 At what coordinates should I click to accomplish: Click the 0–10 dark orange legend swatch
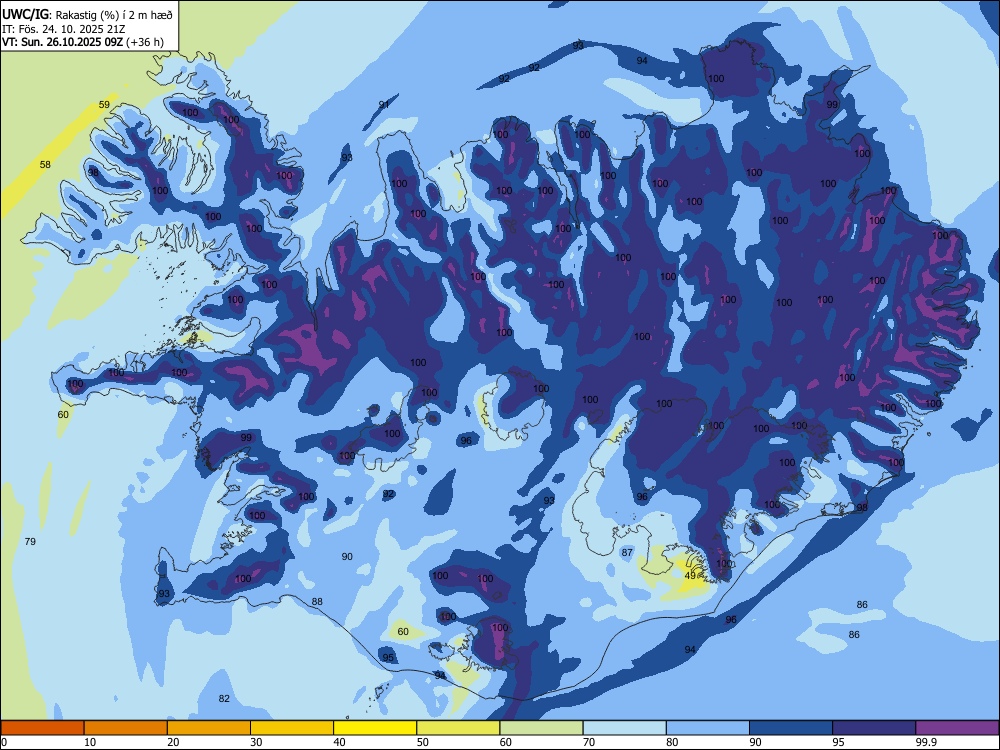pos(42,728)
